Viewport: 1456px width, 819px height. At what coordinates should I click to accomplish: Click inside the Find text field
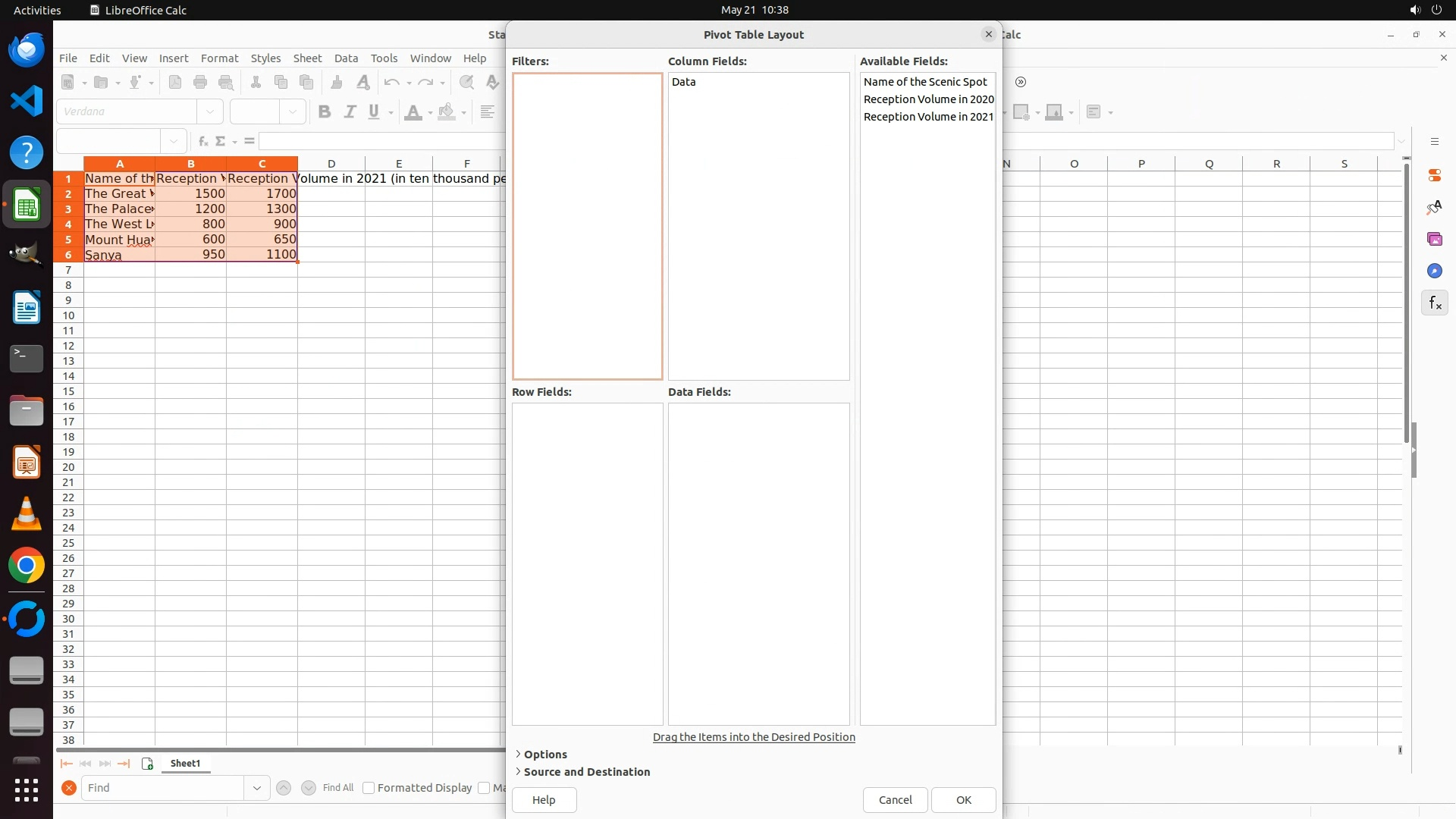(163, 788)
